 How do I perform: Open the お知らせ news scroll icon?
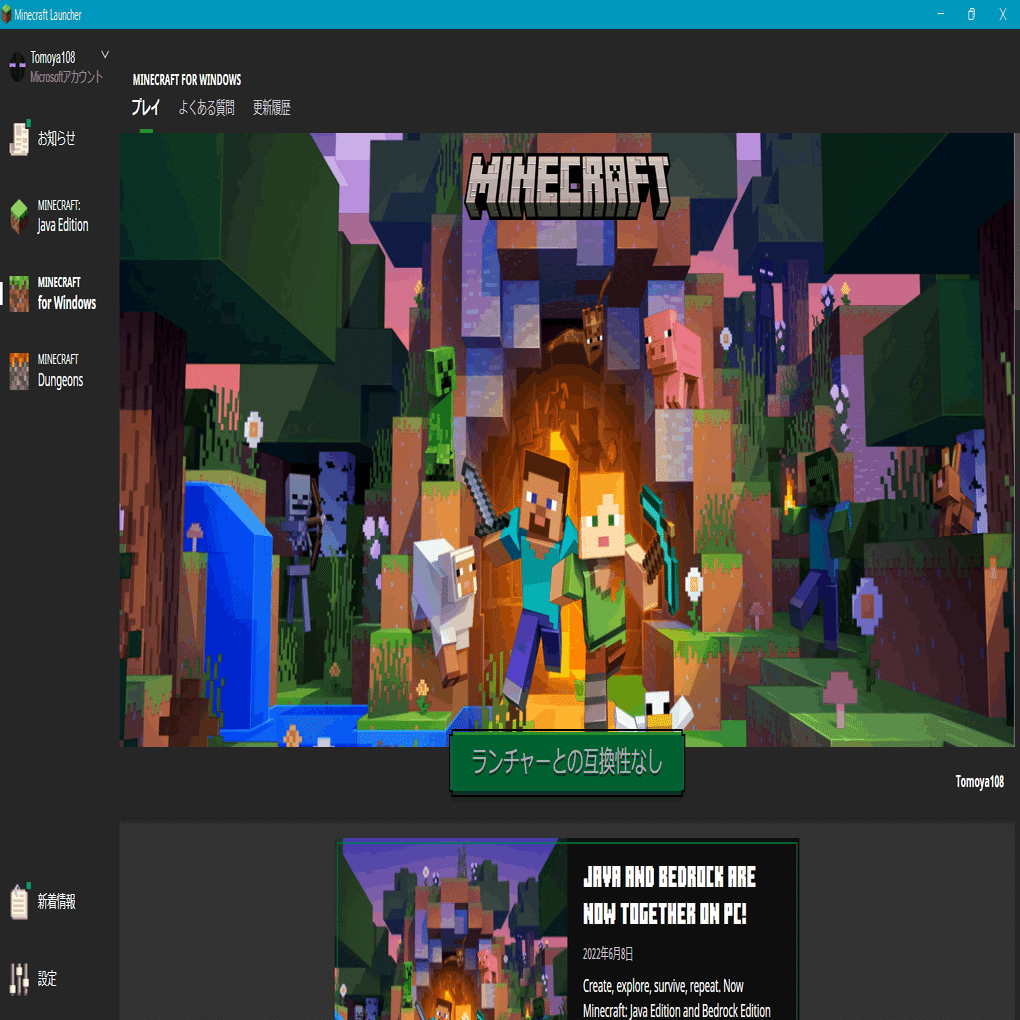(x=19, y=138)
